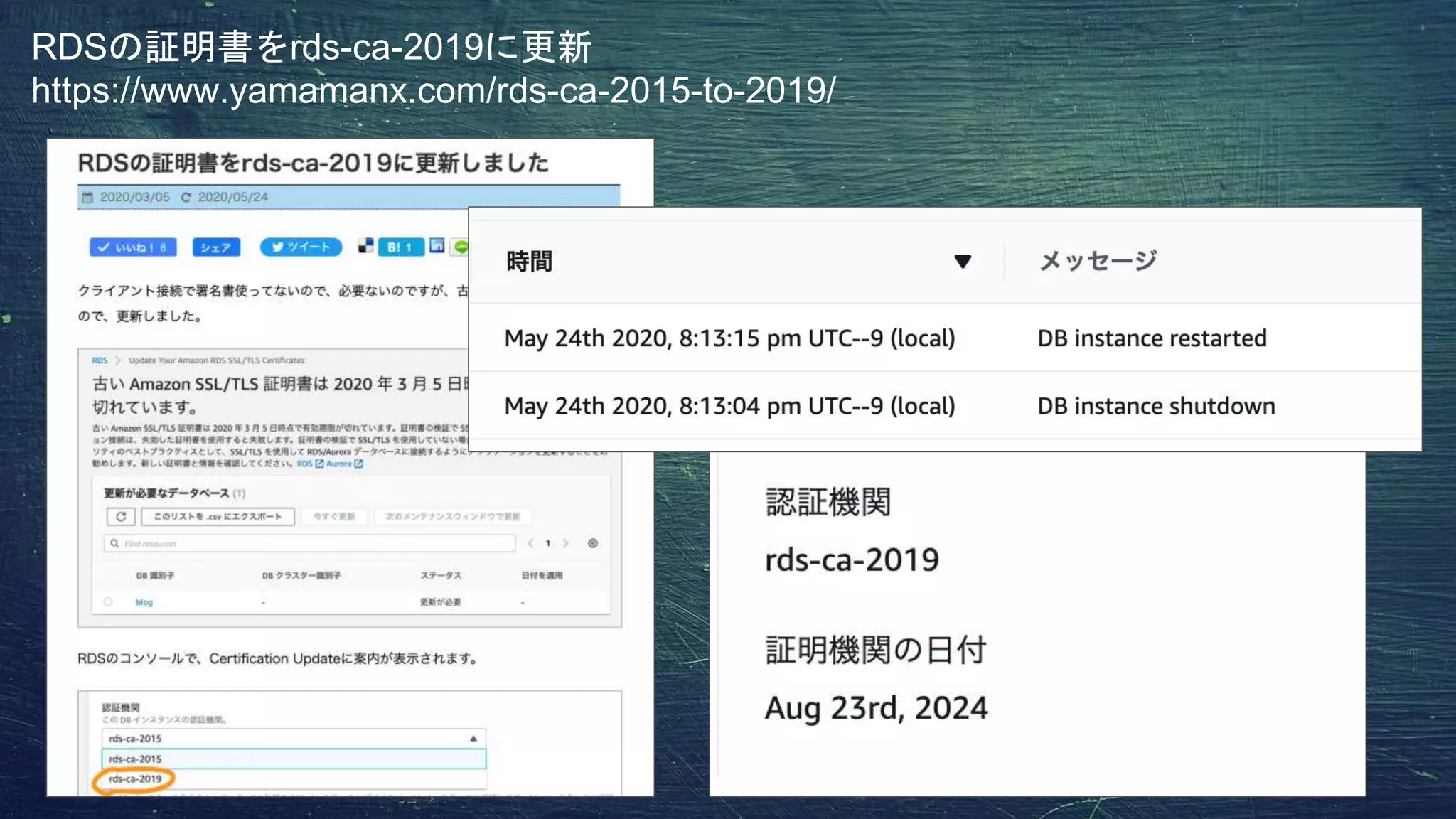Click the green LINE share icon
The width and height of the screenshot is (1456, 819).
461,246
